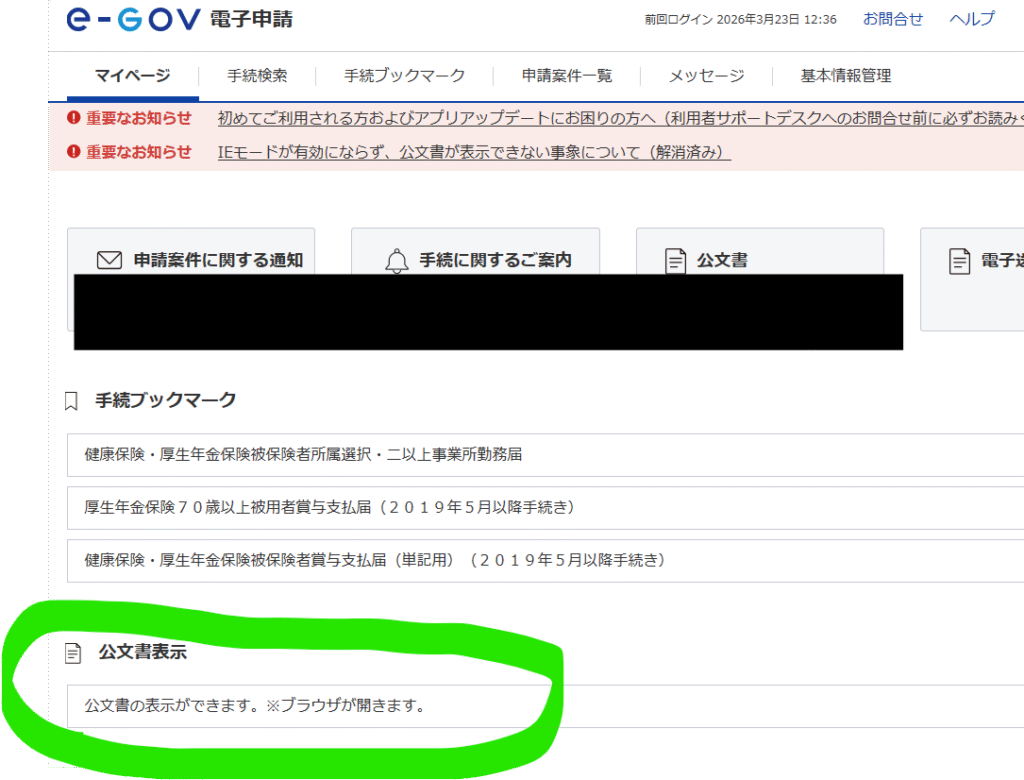Click the document icon on the 電子送 card
The image size is (1024, 780).
959,261
